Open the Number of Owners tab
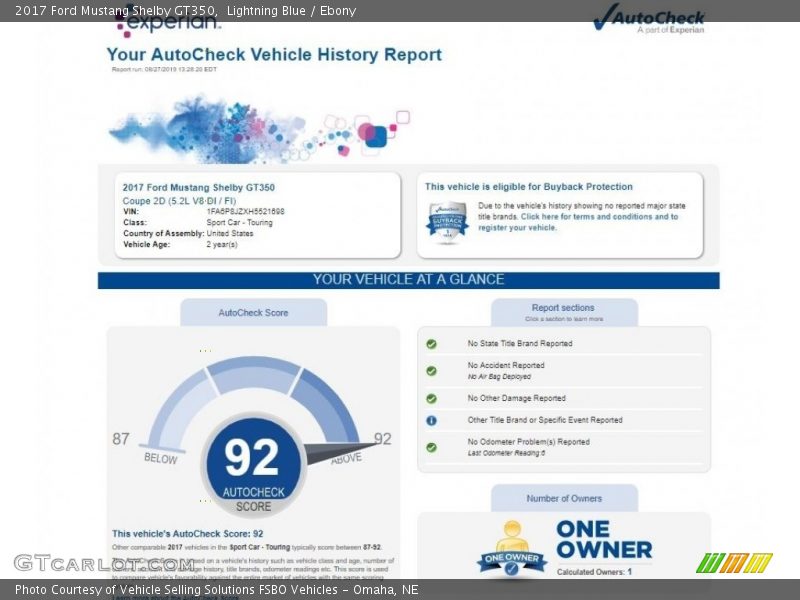The width and height of the screenshot is (800, 600). pyautogui.click(x=564, y=498)
